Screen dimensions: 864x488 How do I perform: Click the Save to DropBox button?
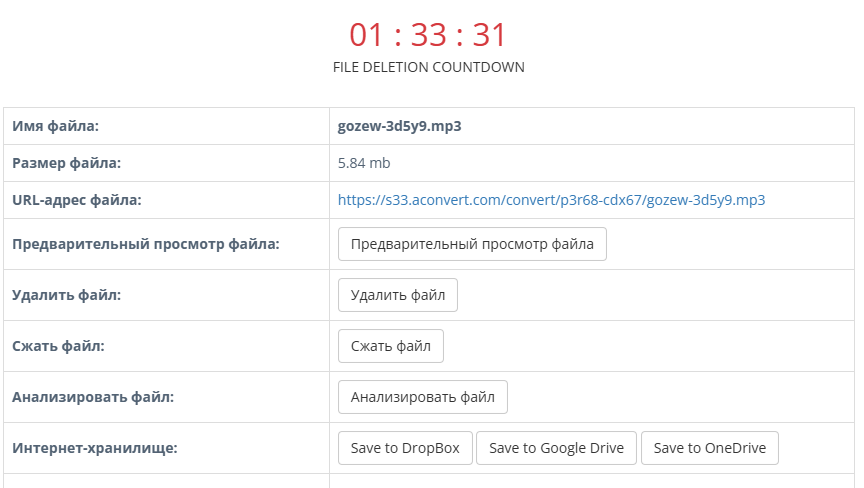click(x=405, y=448)
